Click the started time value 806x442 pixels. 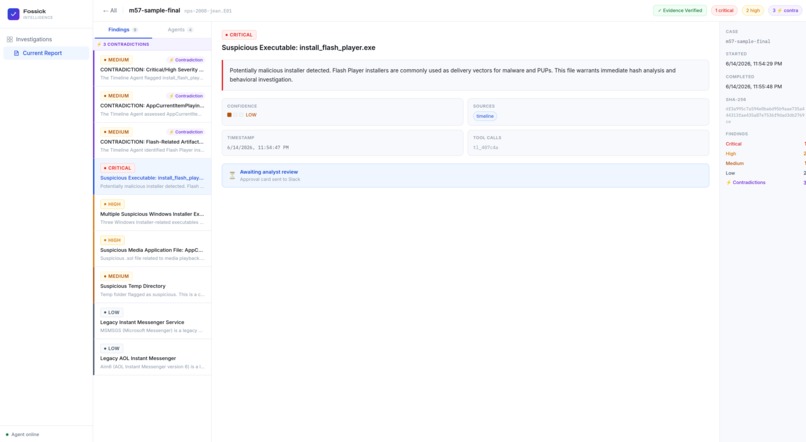coord(754,64)
